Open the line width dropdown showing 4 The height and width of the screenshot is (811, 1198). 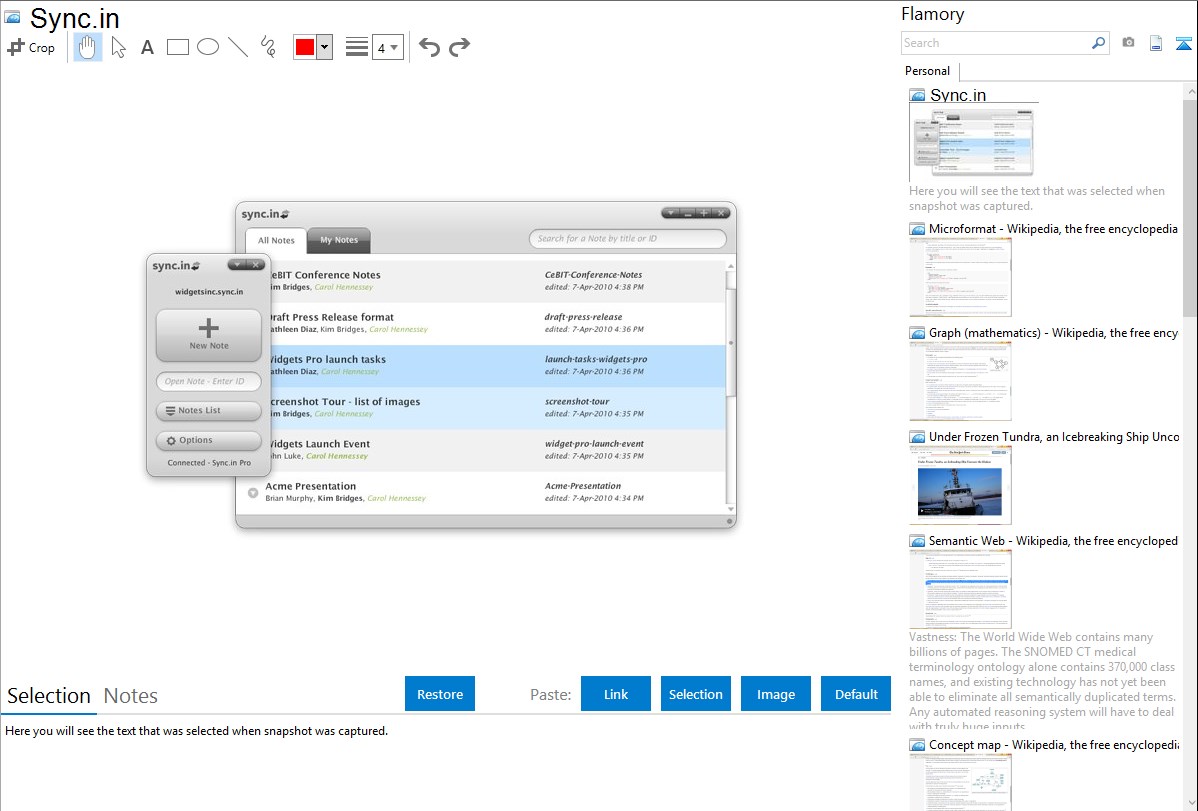pos(387,47)
